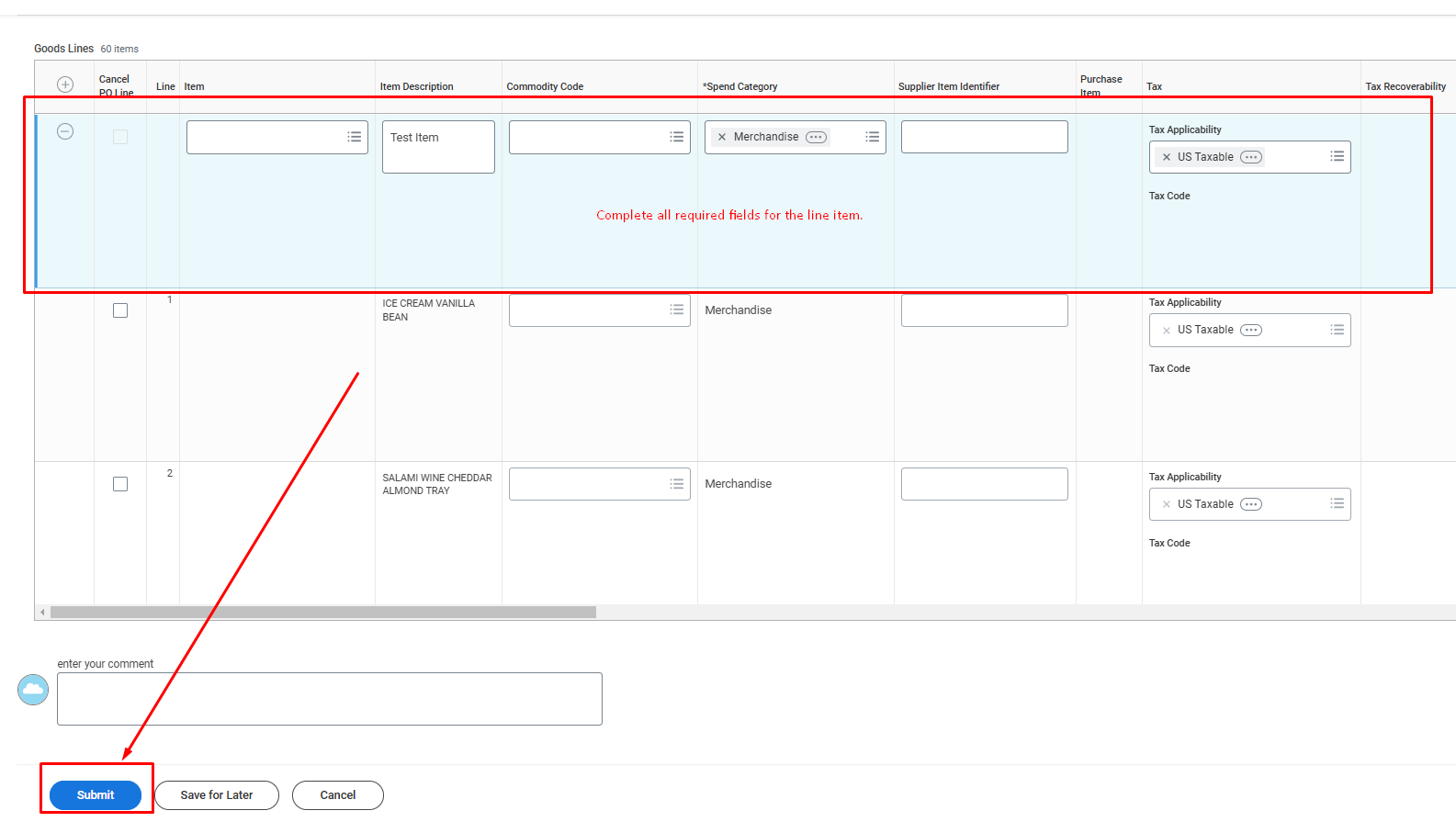Image resolution: width=1456 pixels, height=822 pixels.
Task: Open Commodity Code prompt for ice cream line
Action: pos(677,310)
